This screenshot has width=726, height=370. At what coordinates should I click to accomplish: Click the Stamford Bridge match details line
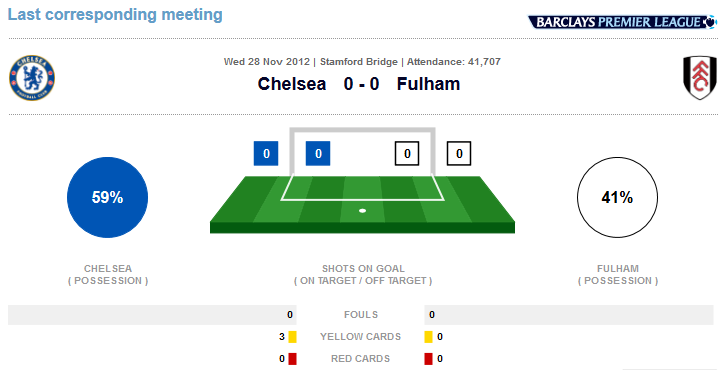click(x=362, y=62)
